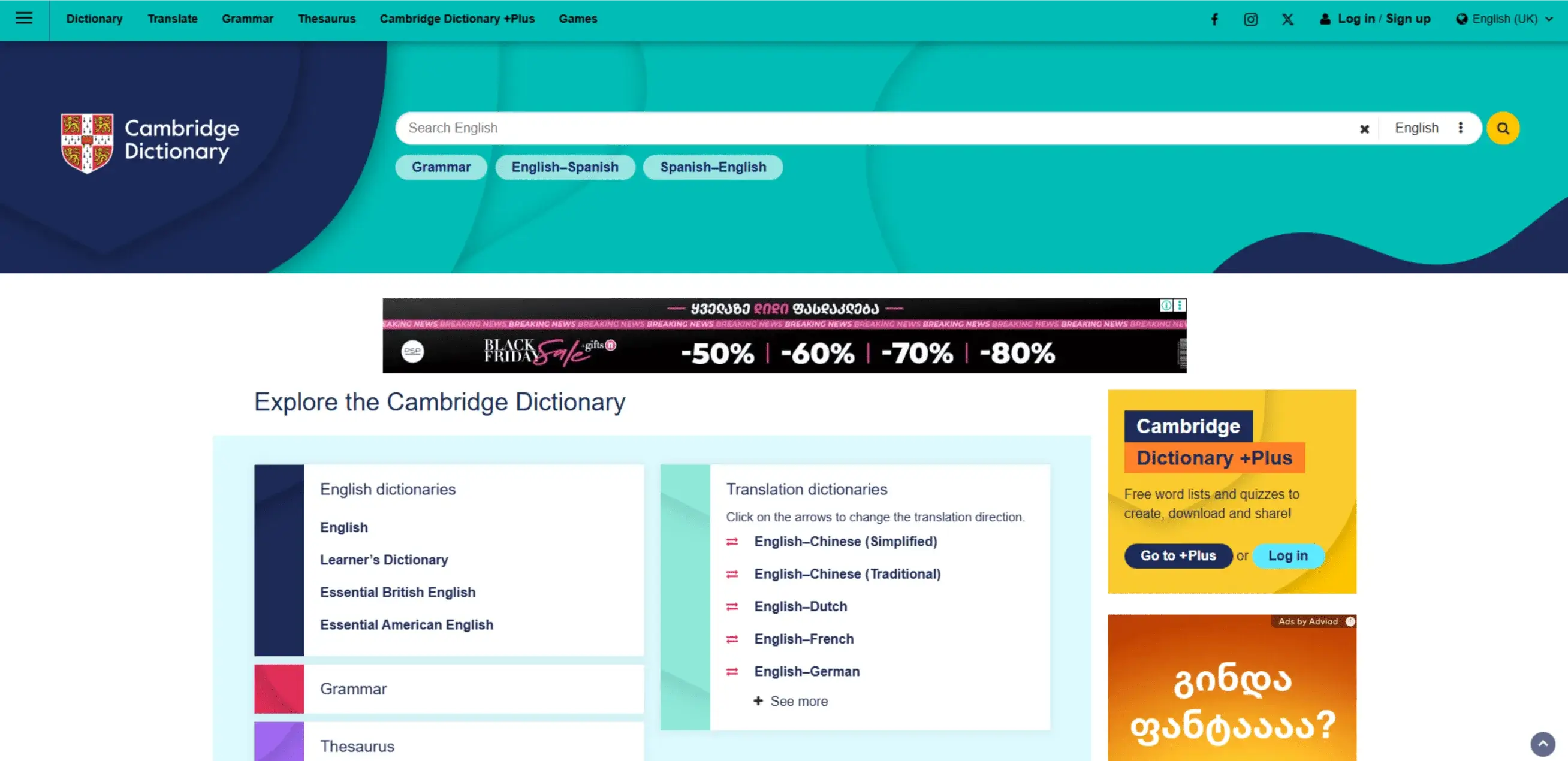The height and width of the screenshot is (761, 1568).
Task: Click the user profile icon beside Log in
Action: 1325,19
